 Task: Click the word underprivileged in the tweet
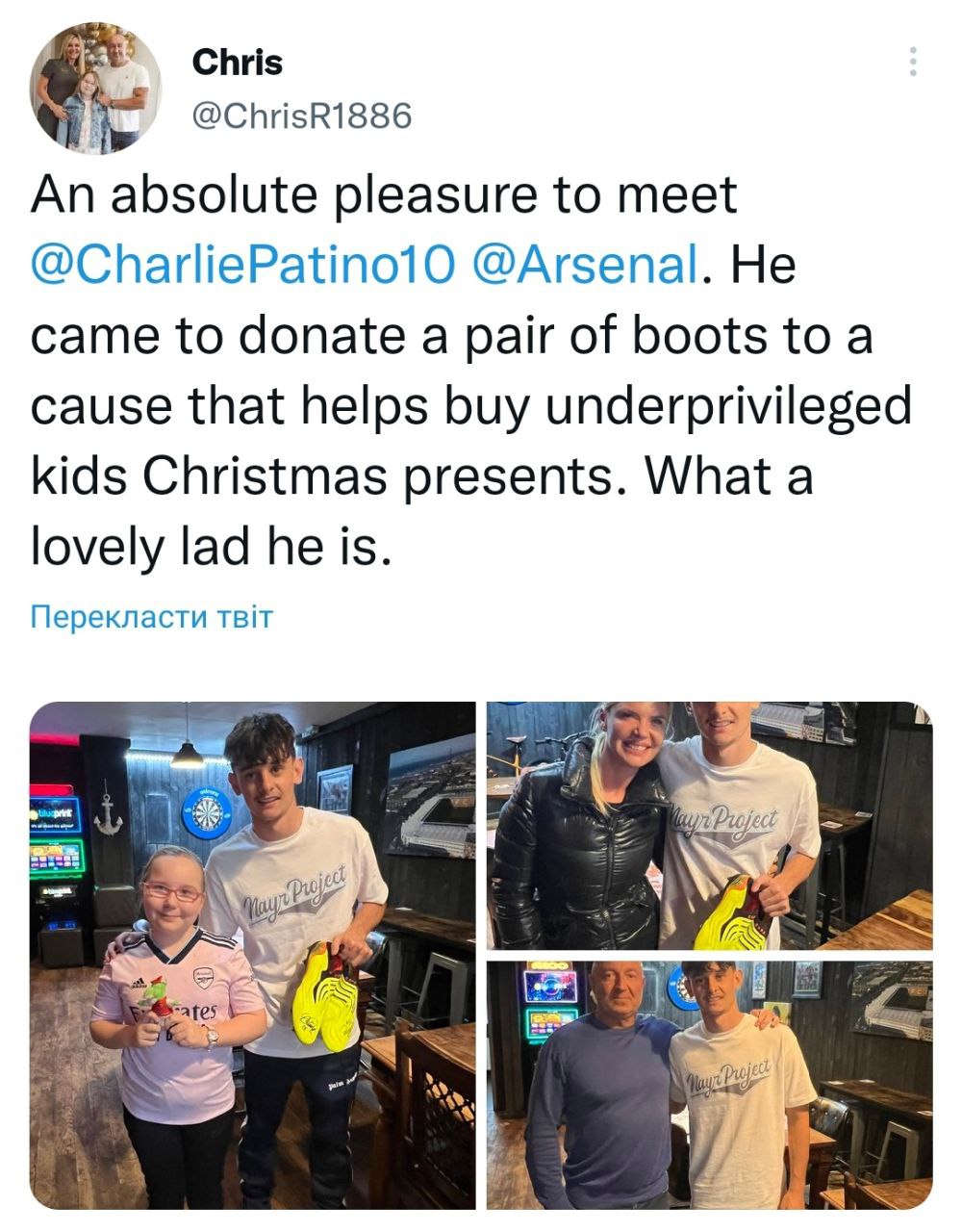coord(728,406)
